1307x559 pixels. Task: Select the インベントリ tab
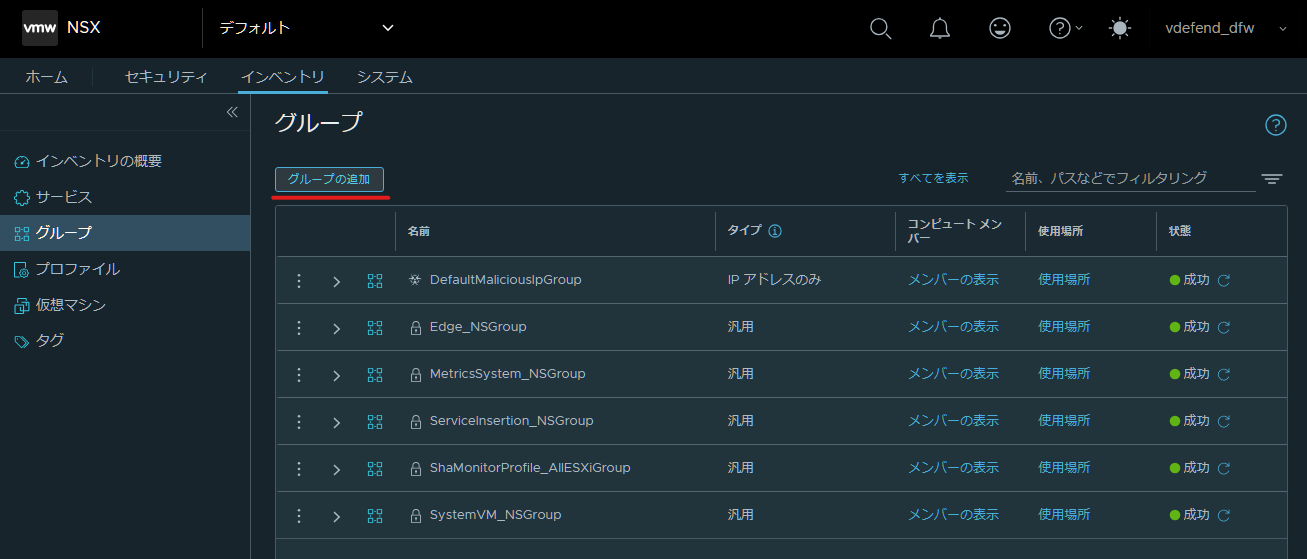[283, 77]
